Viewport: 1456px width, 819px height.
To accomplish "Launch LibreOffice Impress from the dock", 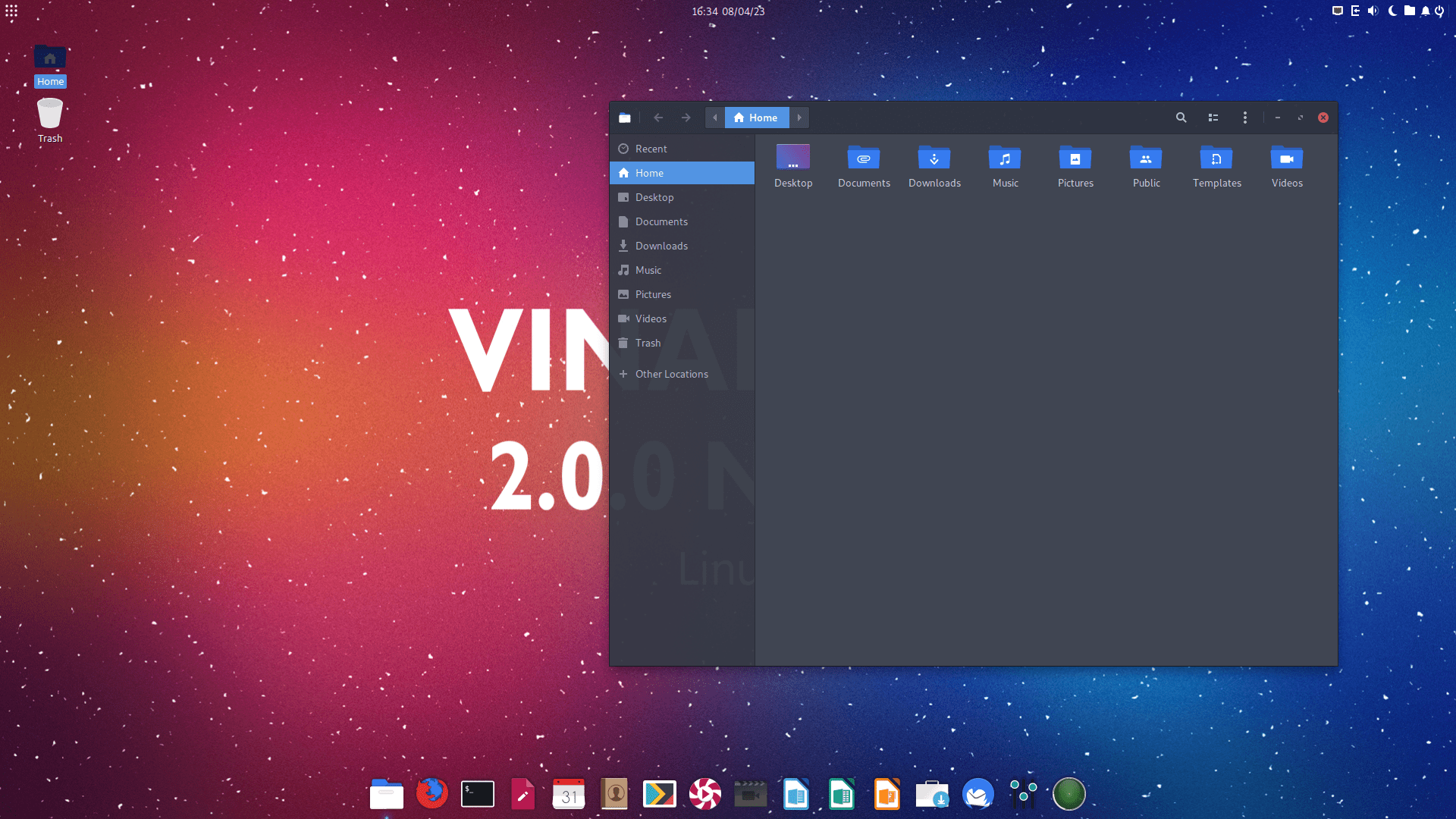I will [887, 794].
